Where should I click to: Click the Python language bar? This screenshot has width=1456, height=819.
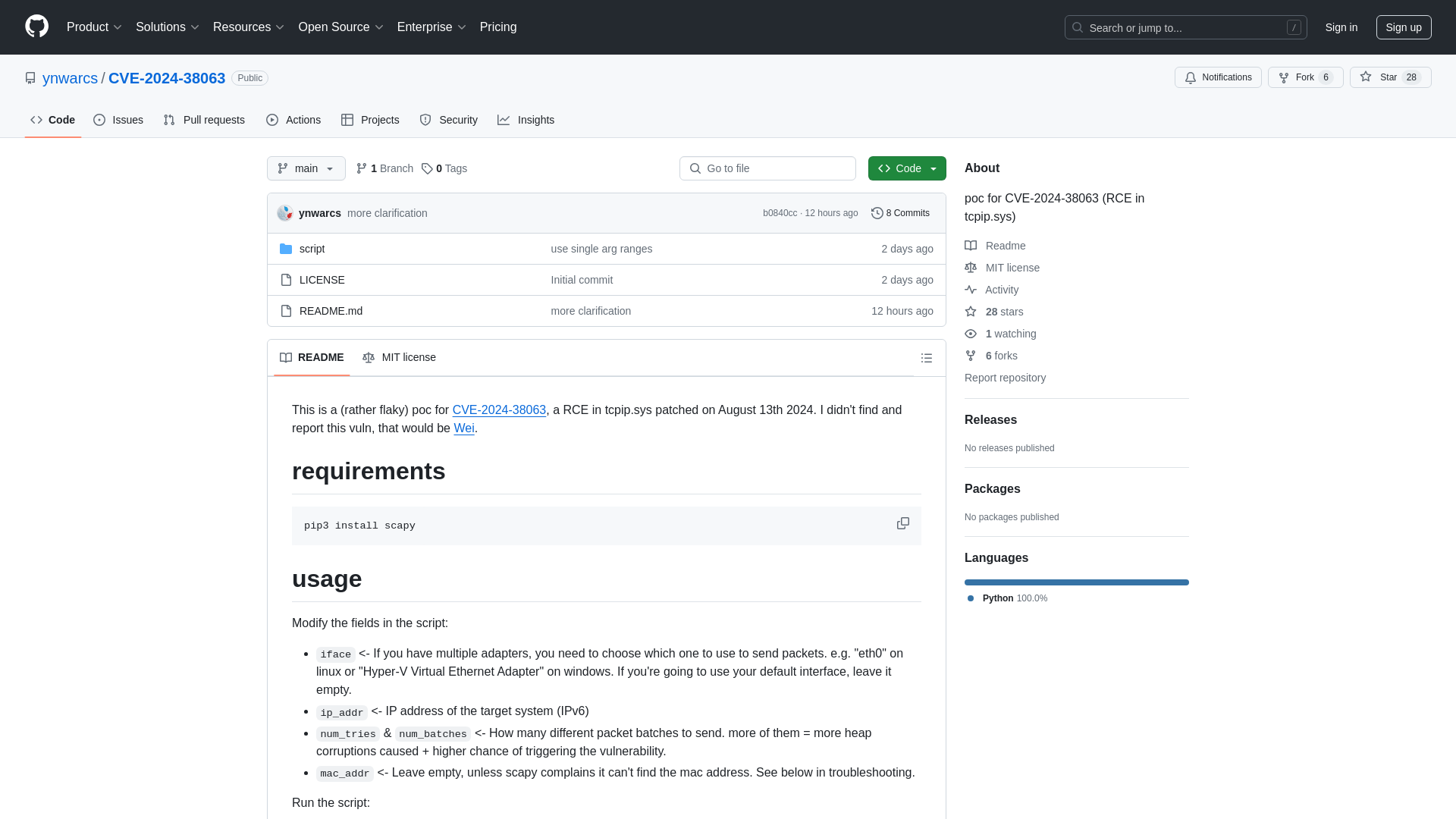[1077, 582]
